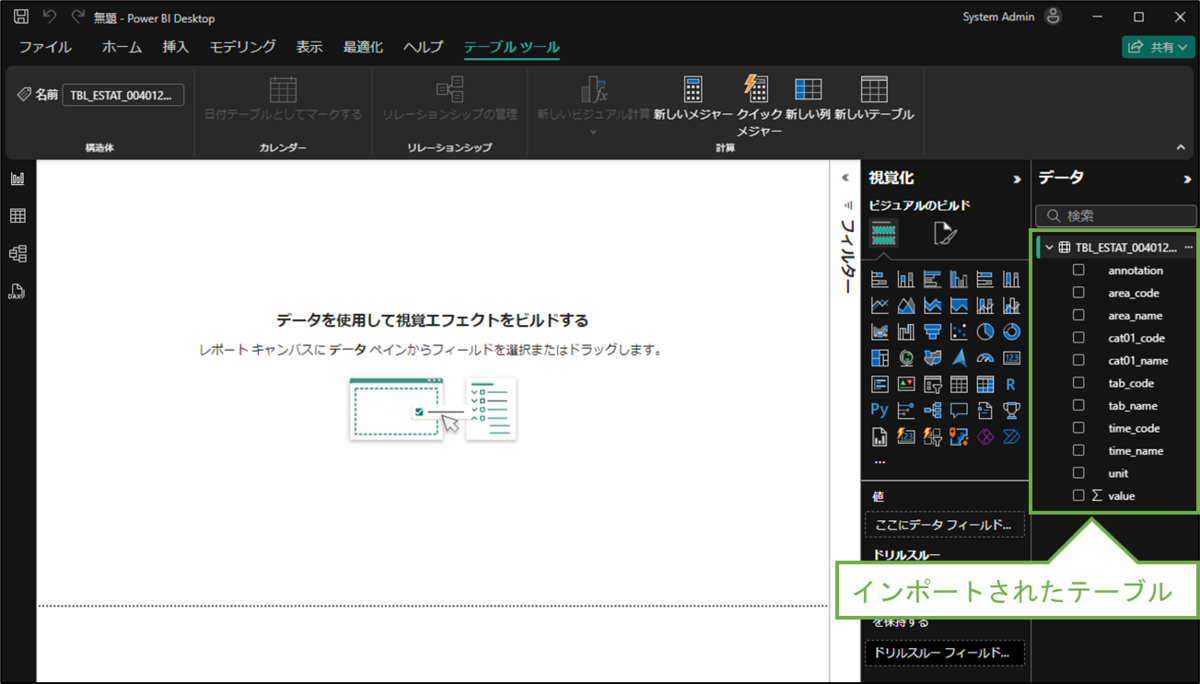This screenshot has height=684, width=1200.
Task: Open the 共有 dropdown button
Action: tap(1158, 47)
